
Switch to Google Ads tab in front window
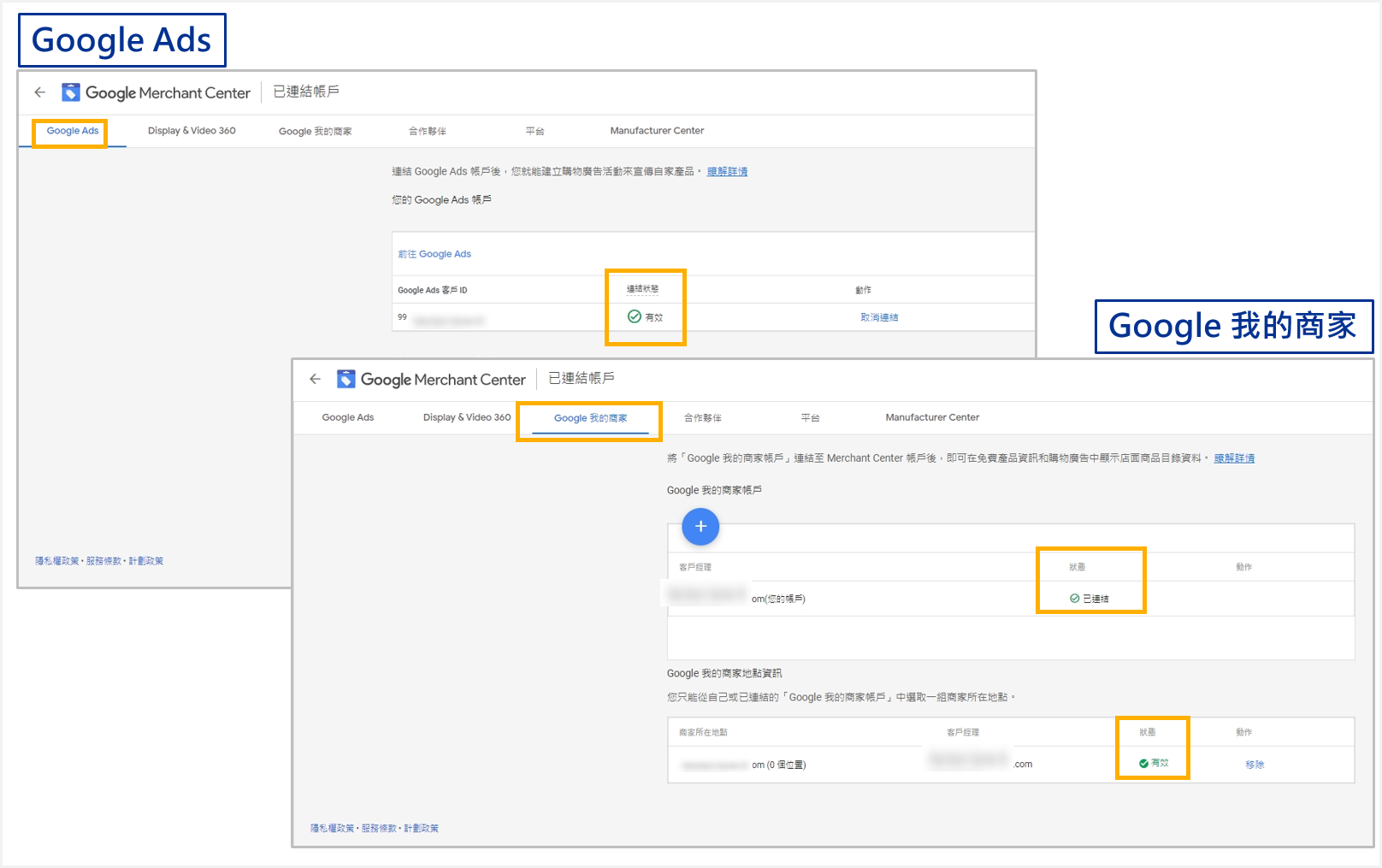(348, 417)
